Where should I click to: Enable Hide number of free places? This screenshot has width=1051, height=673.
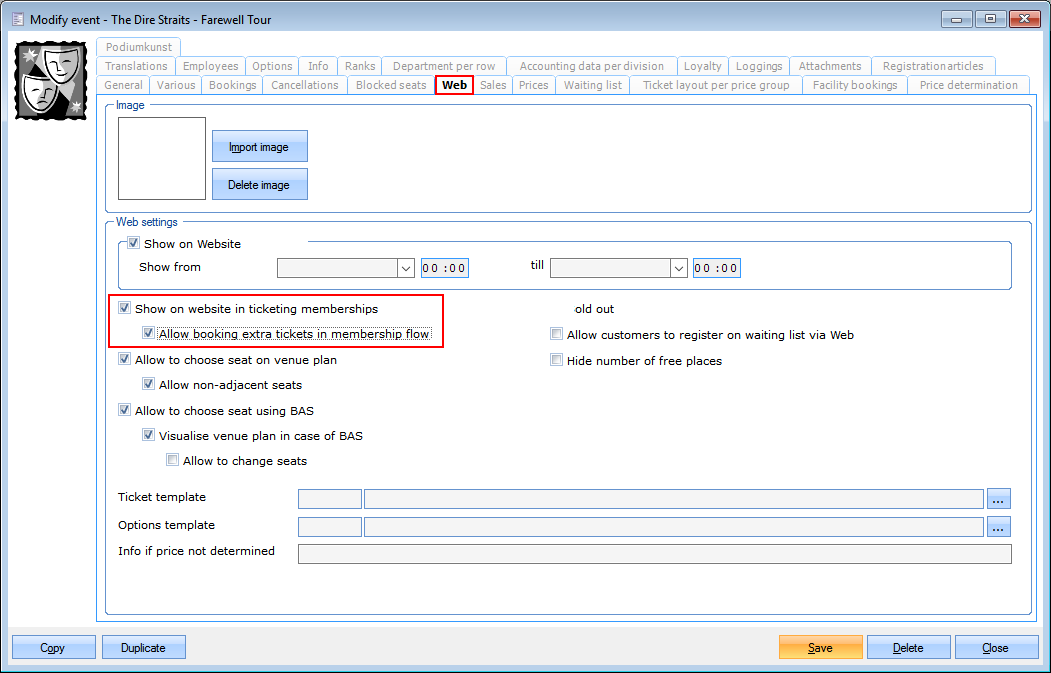tap(557, 361)
